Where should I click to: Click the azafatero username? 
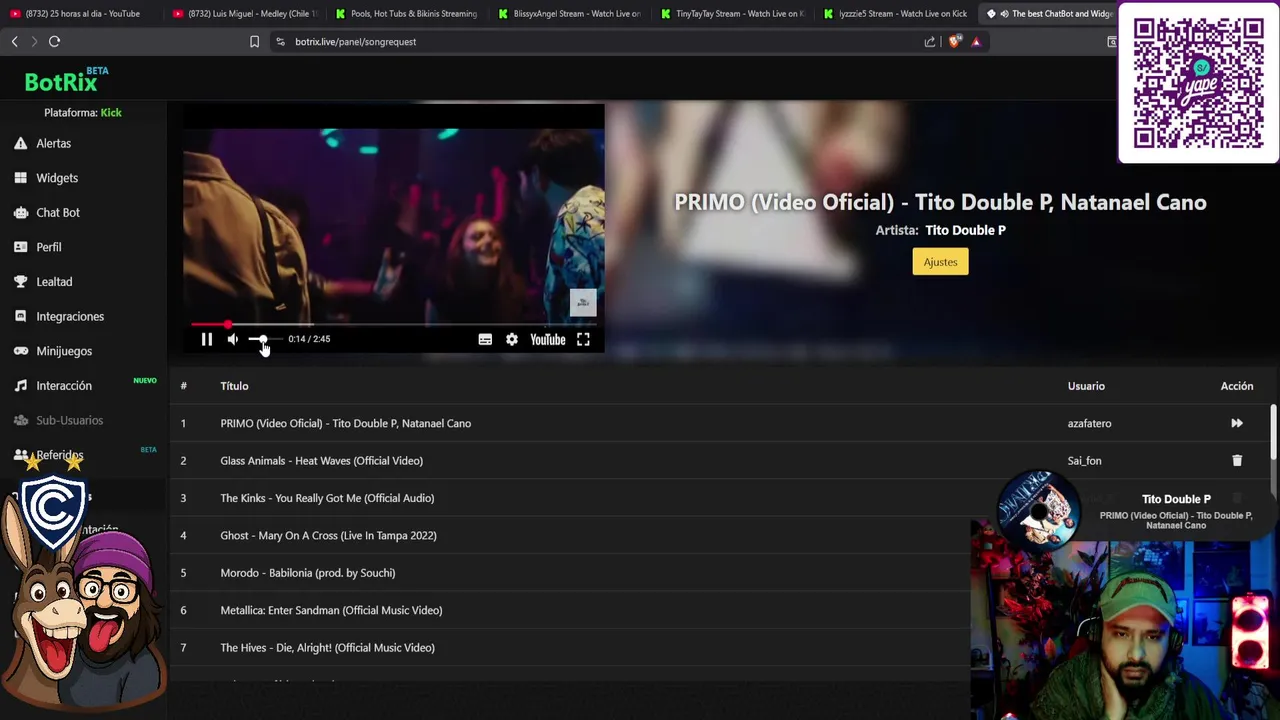point(1089,423)
